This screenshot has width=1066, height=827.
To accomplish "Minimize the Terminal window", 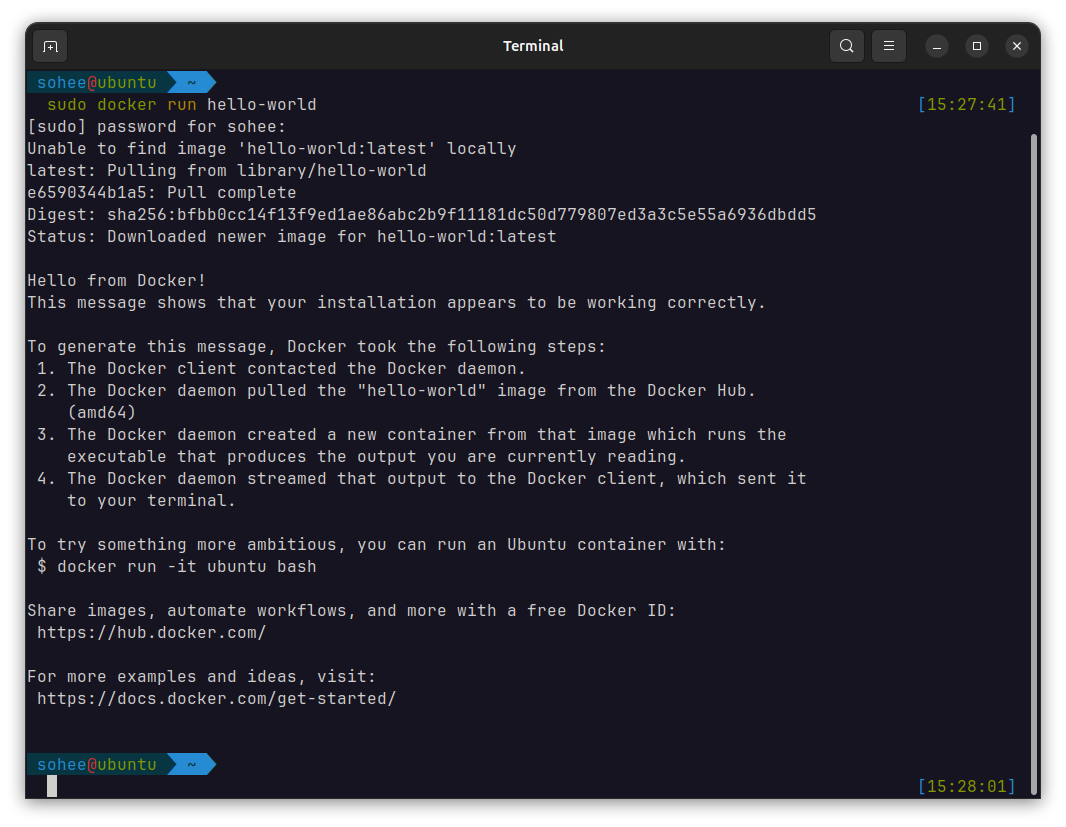I will 937,46.
